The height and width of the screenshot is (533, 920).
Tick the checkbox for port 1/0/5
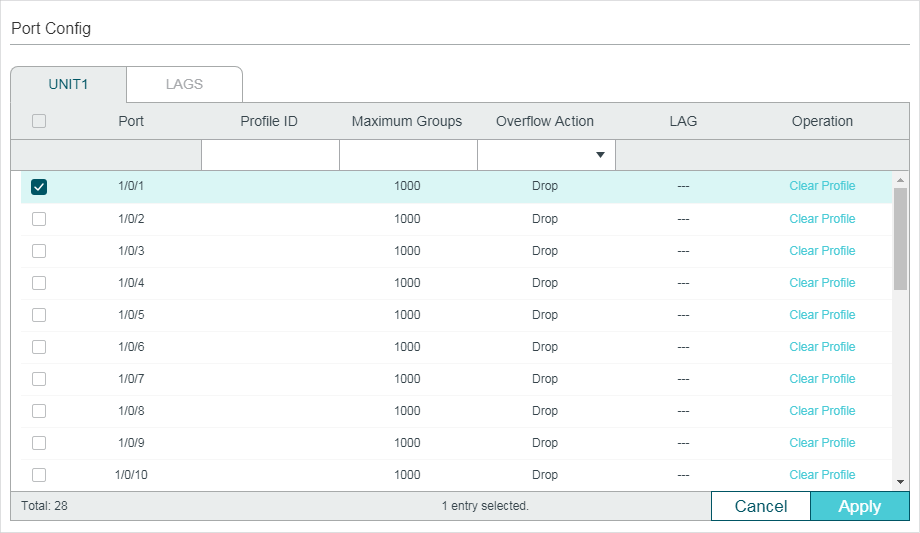39,315
